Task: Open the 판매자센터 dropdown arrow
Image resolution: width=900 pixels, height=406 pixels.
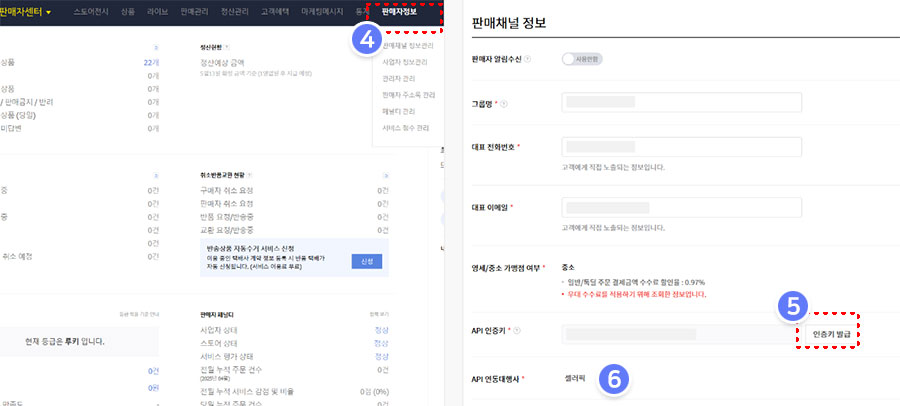Action: point(49,12)
